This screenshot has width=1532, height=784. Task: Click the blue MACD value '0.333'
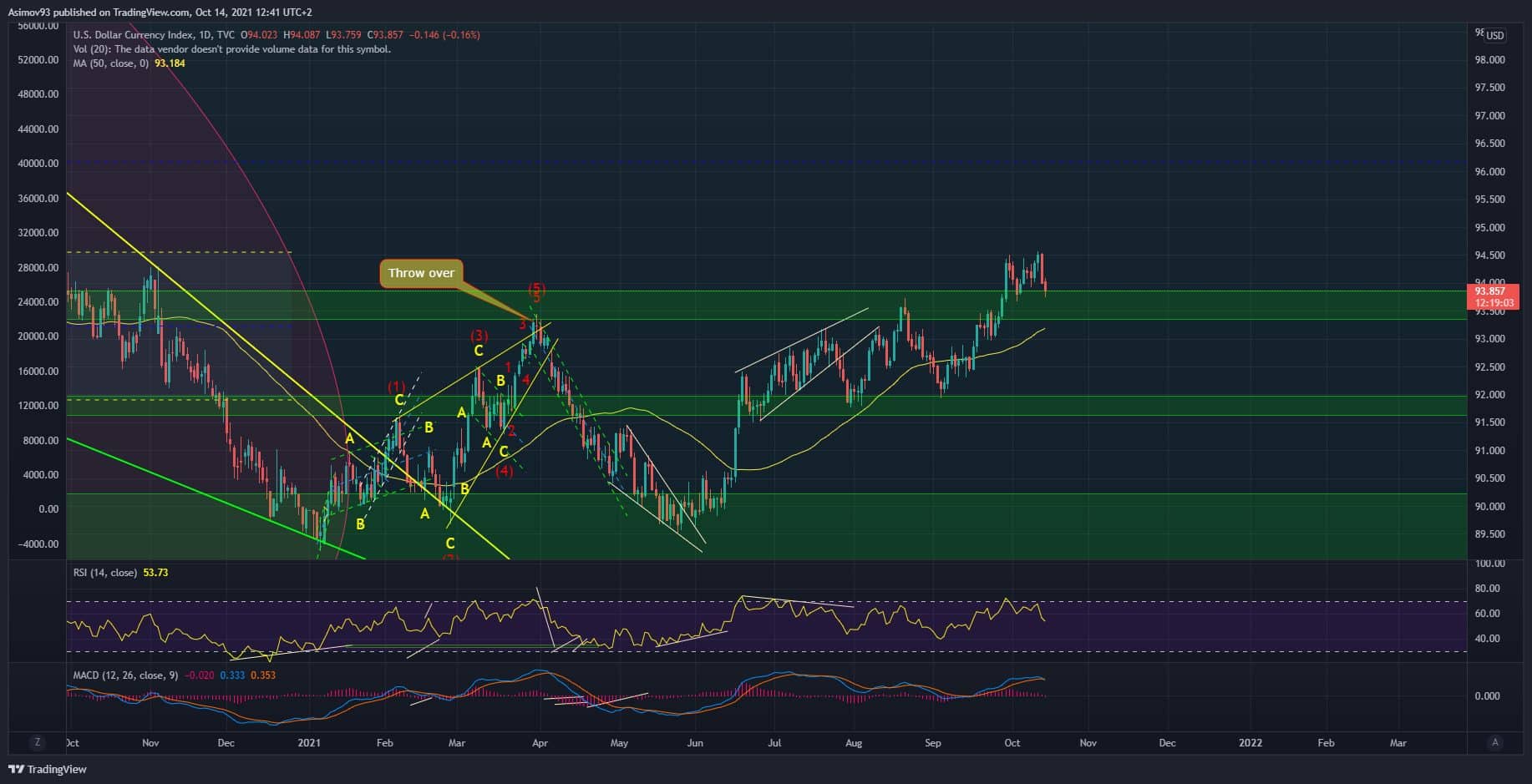coord(233,675)
